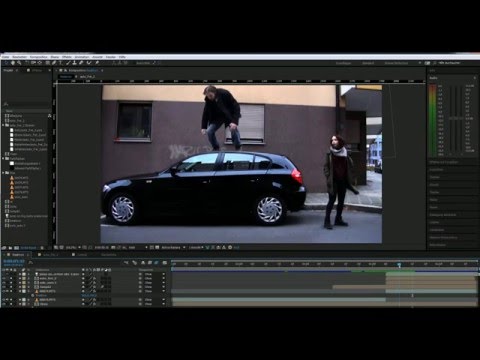
Task: Click the timeline current-time indicator handle
Action: 399,265
